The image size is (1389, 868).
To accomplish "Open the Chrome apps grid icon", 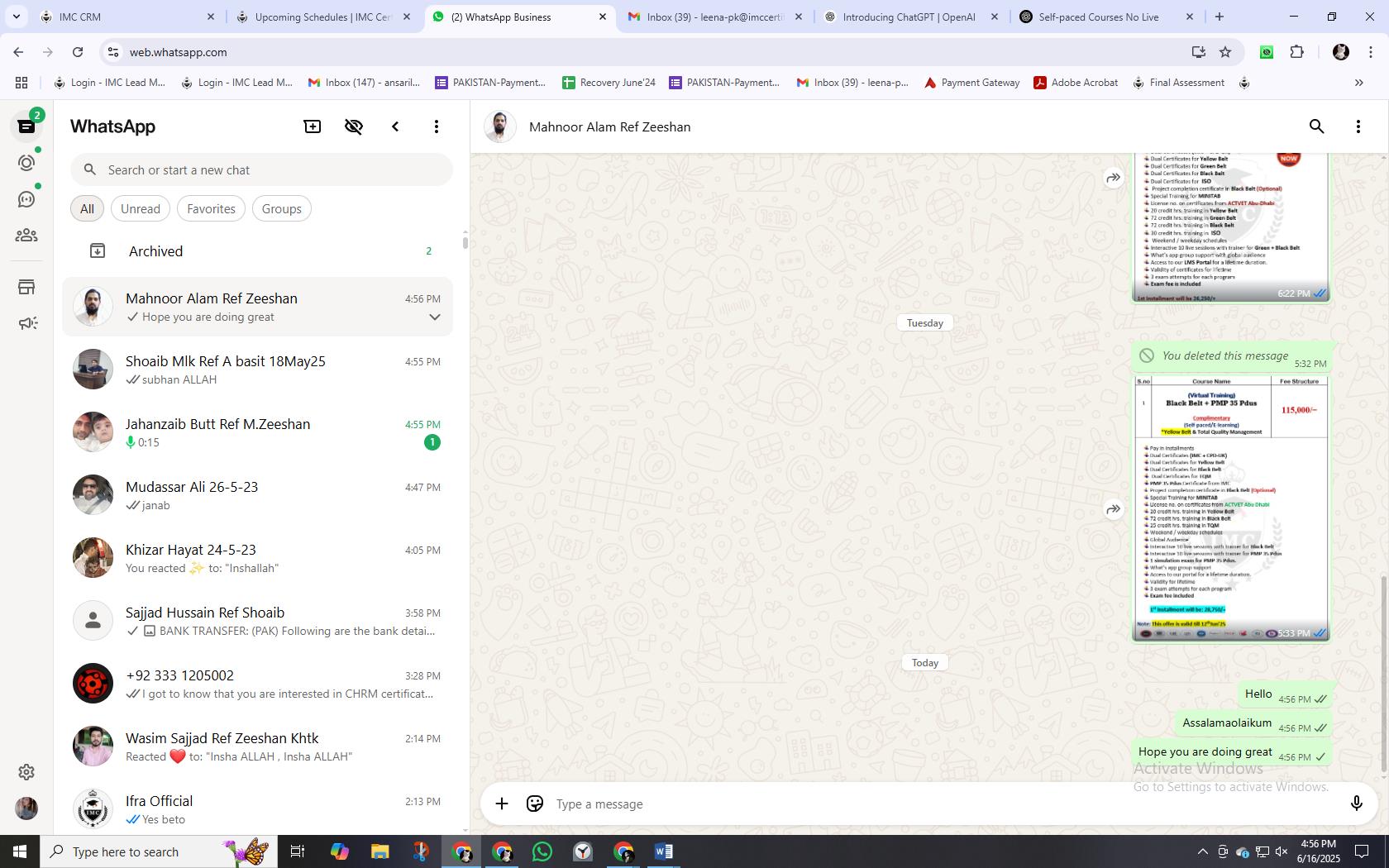I will tap(21, 83).
